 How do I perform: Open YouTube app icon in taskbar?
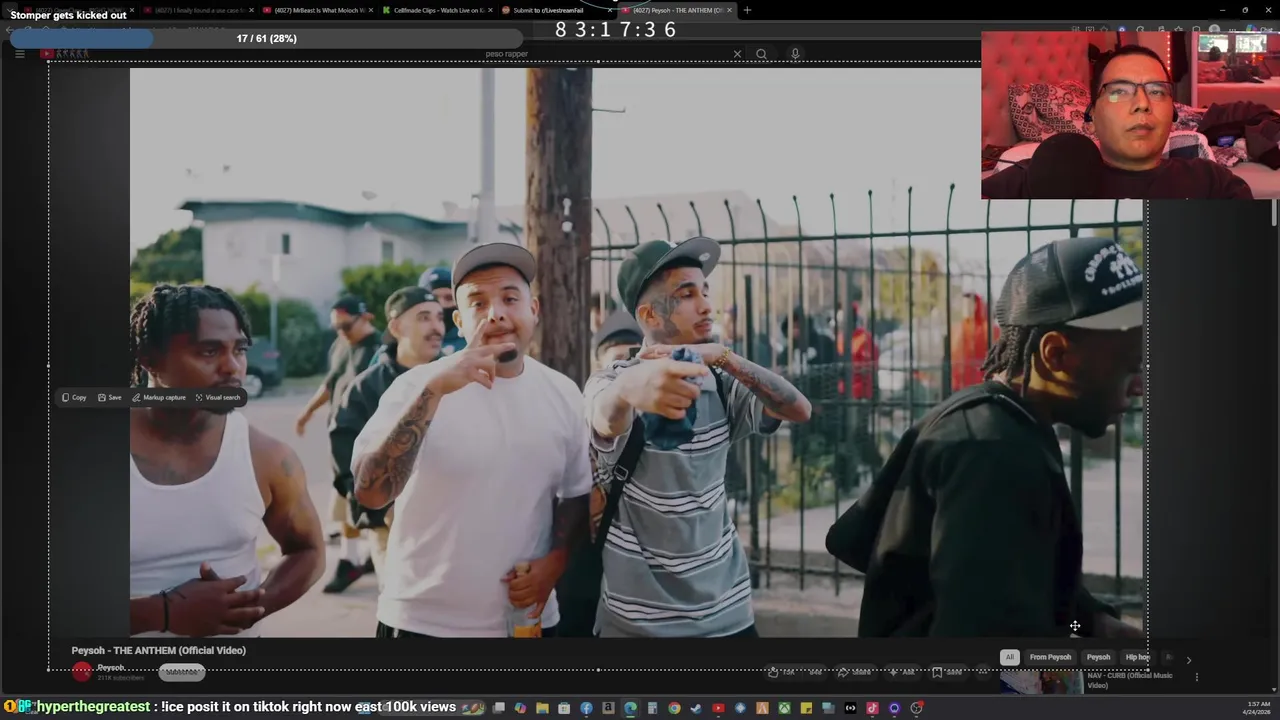click(718, 708)
